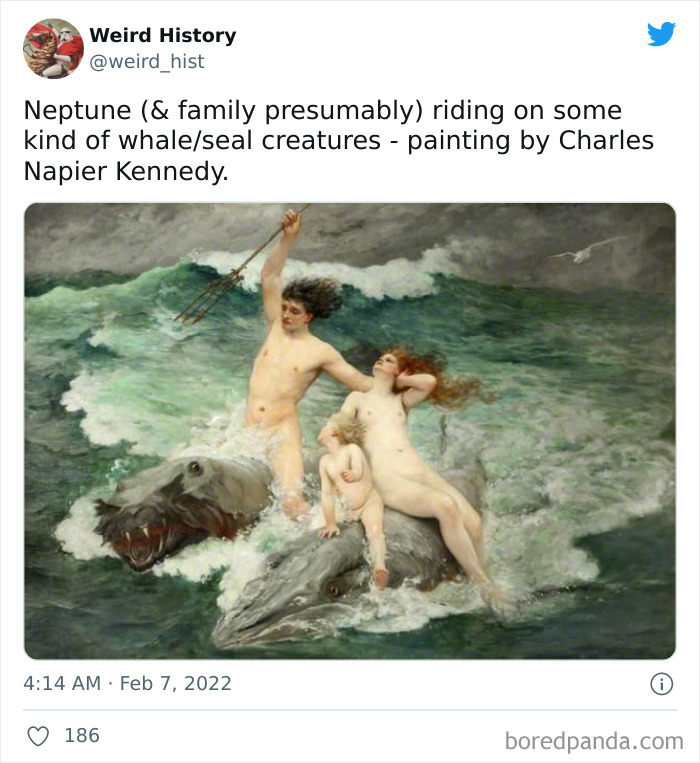Click the 186 likes count

[82, 736]
